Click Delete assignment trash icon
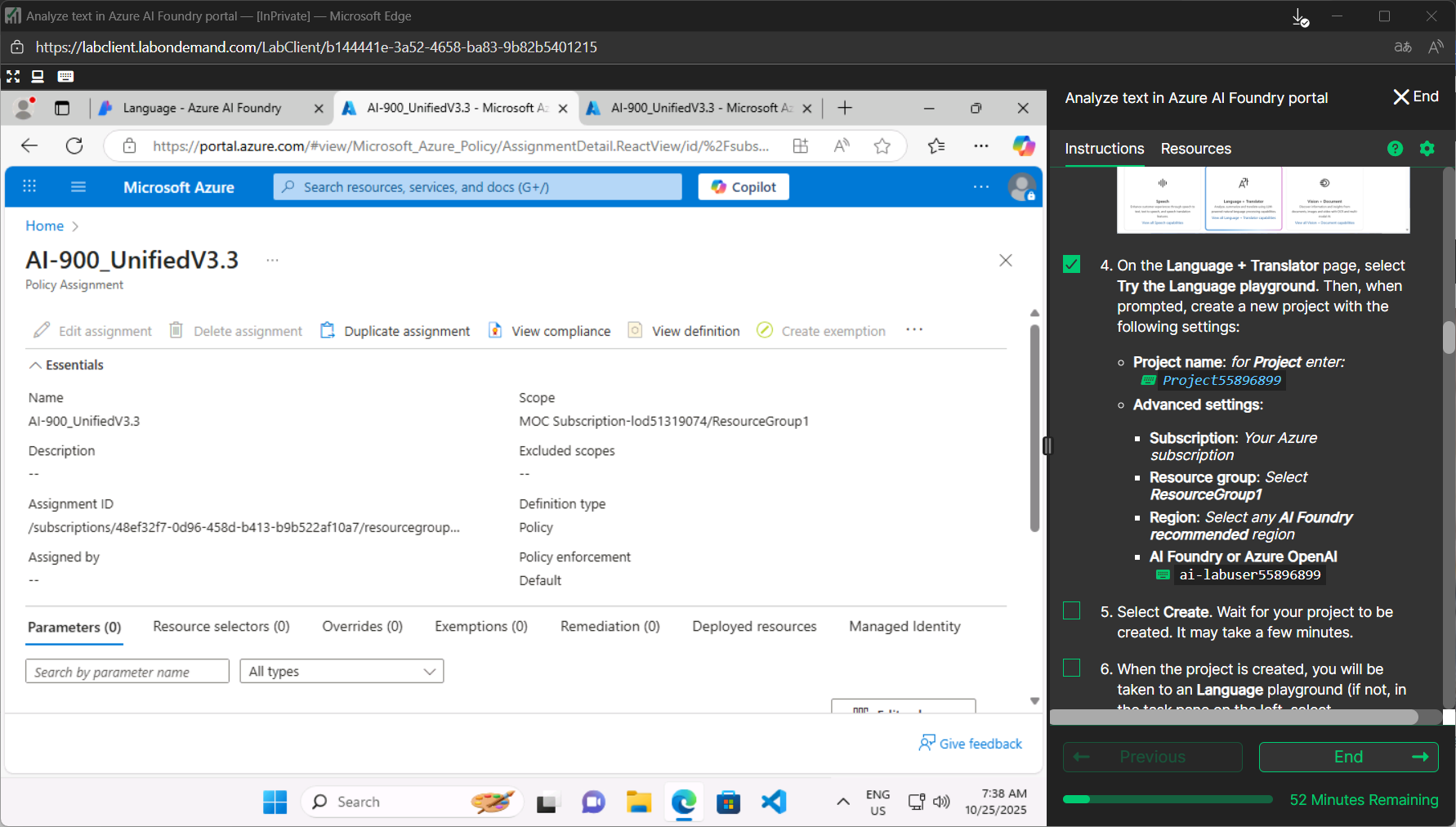The image size is (1456, 827). pos(176,330)
